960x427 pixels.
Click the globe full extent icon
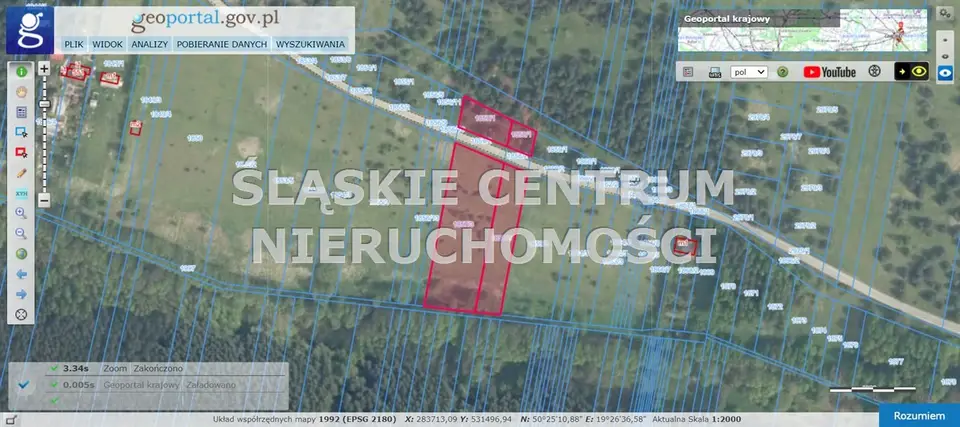21,254
